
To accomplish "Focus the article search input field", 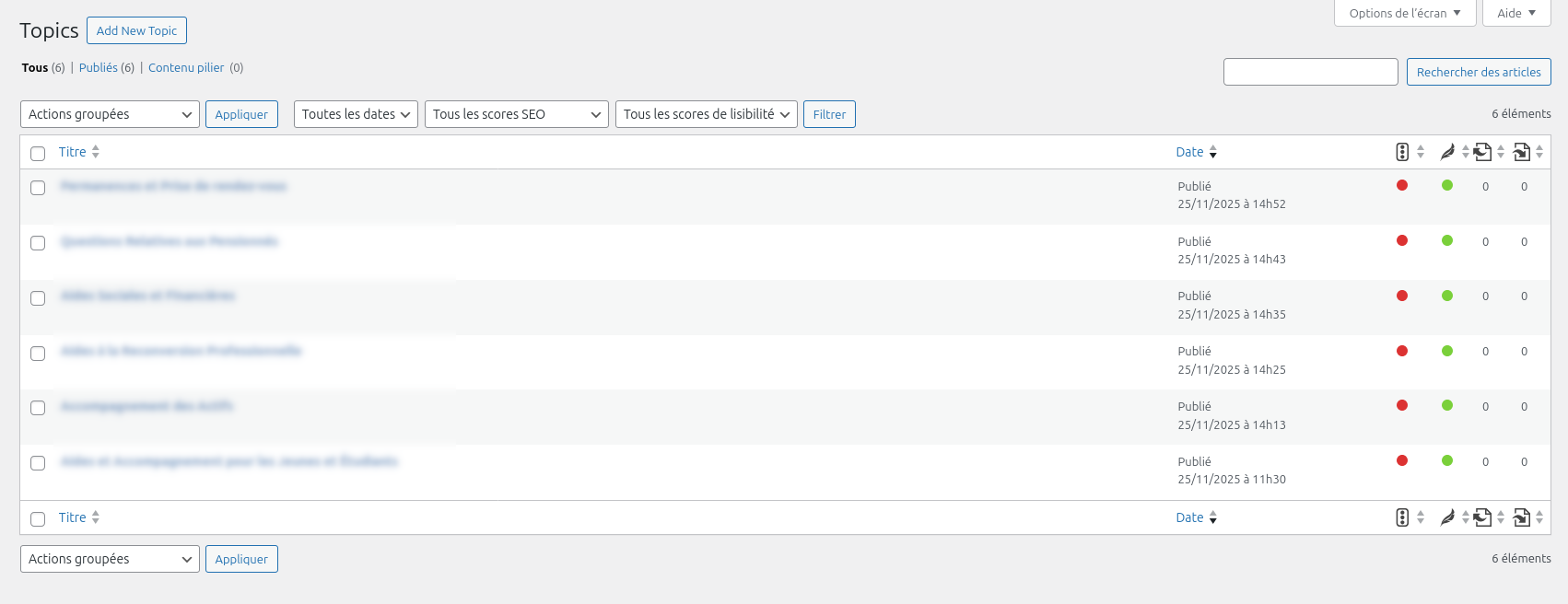I will 1310,72.
